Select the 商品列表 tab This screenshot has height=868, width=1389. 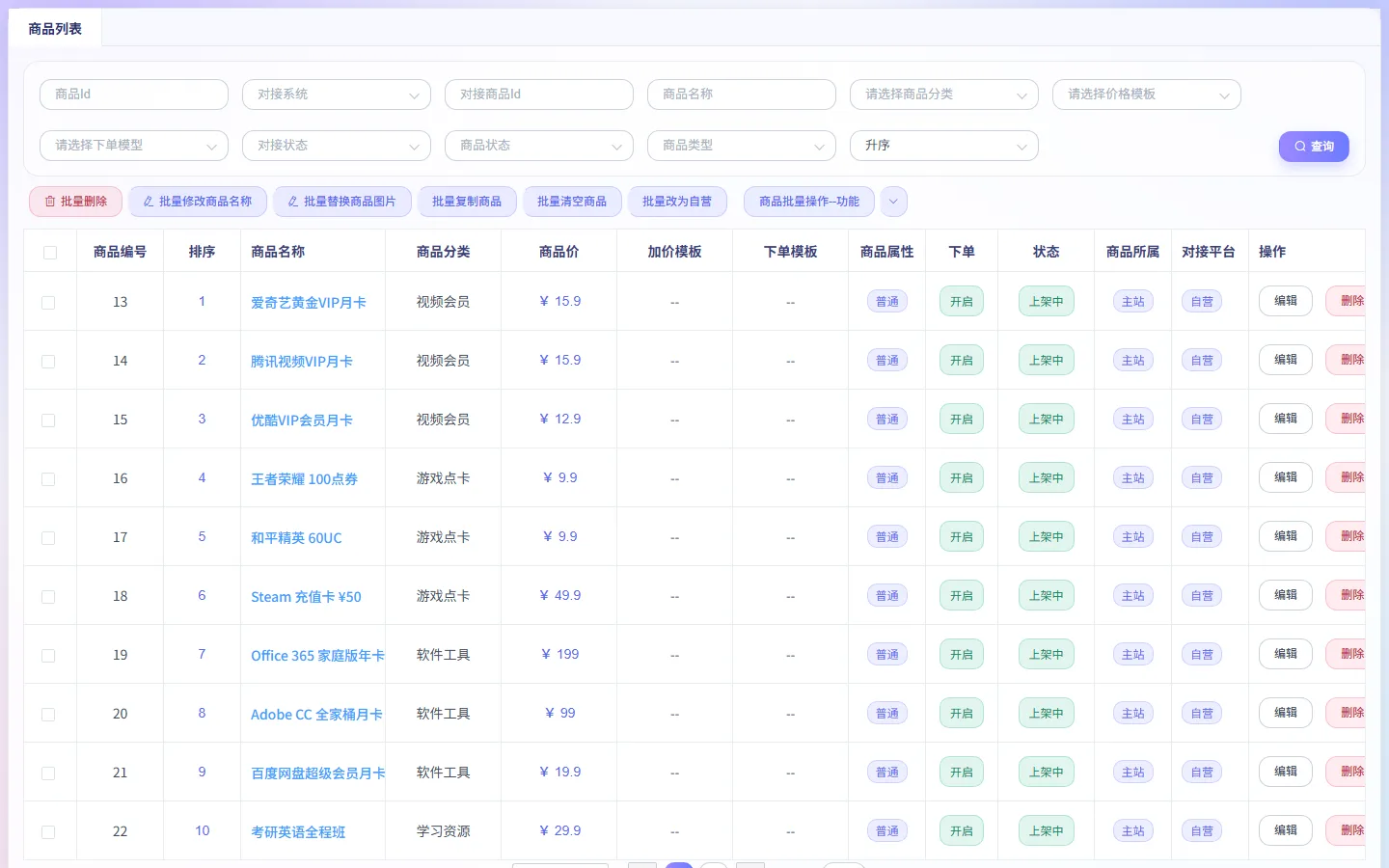(55, 29)
